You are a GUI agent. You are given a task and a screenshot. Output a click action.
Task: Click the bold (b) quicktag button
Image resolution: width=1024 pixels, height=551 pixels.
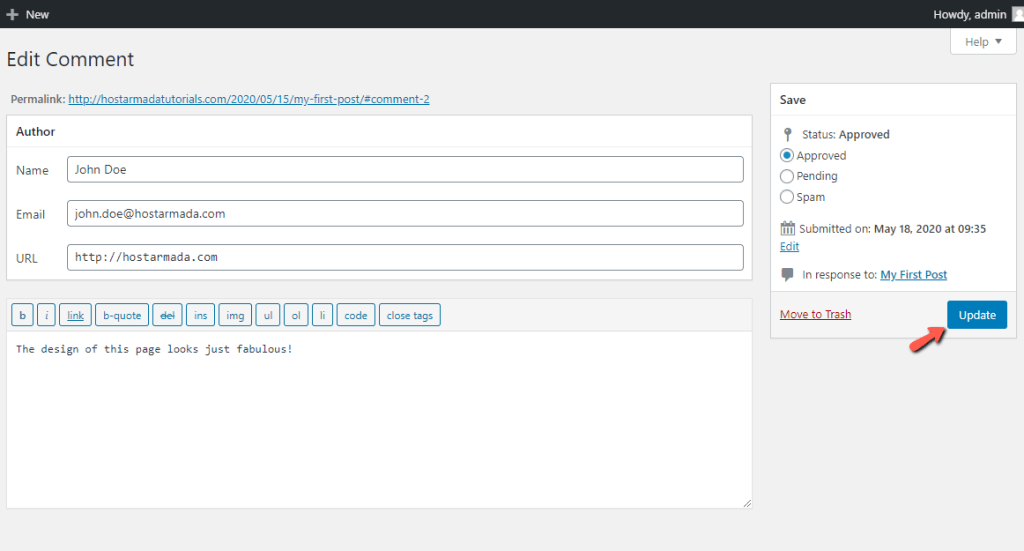[x=22, y=315]
